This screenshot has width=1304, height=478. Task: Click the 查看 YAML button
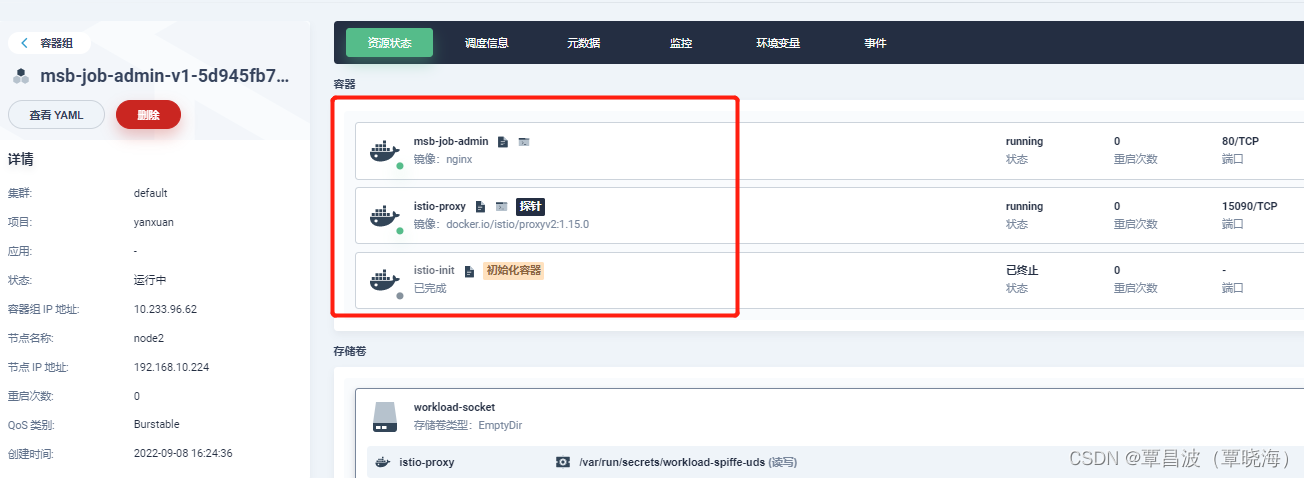(x=56, y=115)
